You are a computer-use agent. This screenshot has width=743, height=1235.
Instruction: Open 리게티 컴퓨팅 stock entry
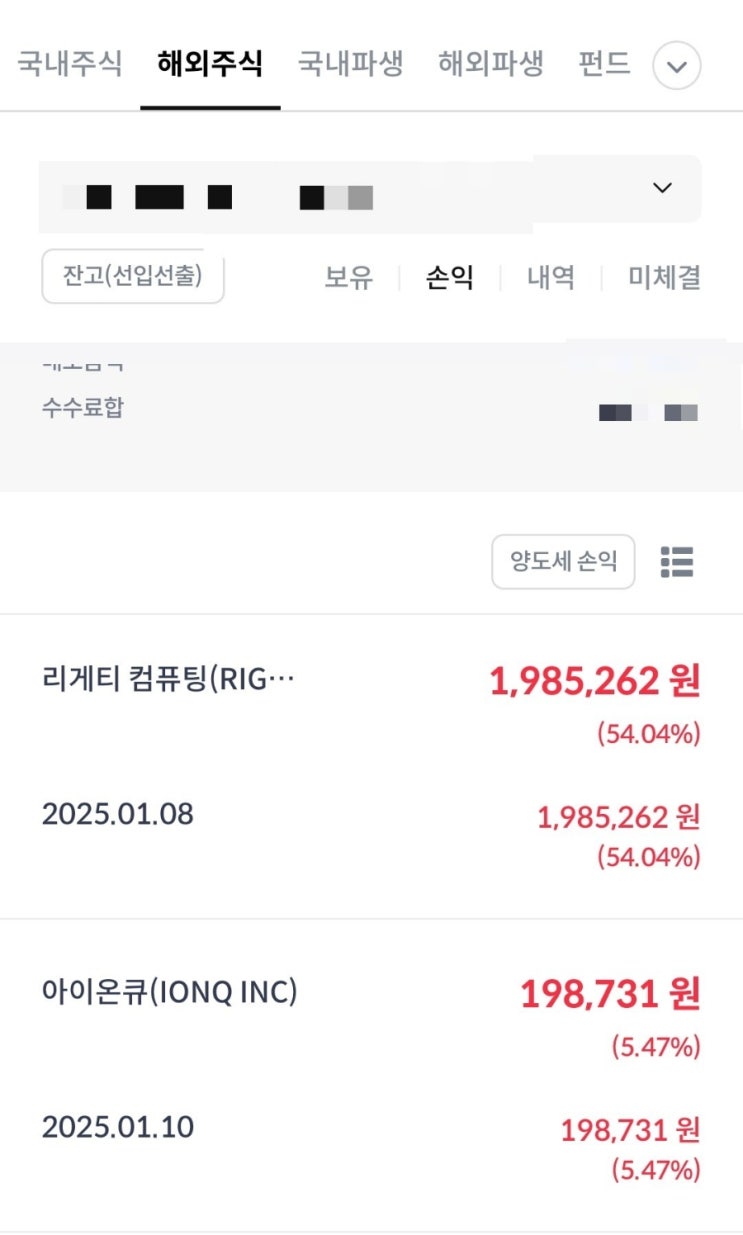click(168, 680)
